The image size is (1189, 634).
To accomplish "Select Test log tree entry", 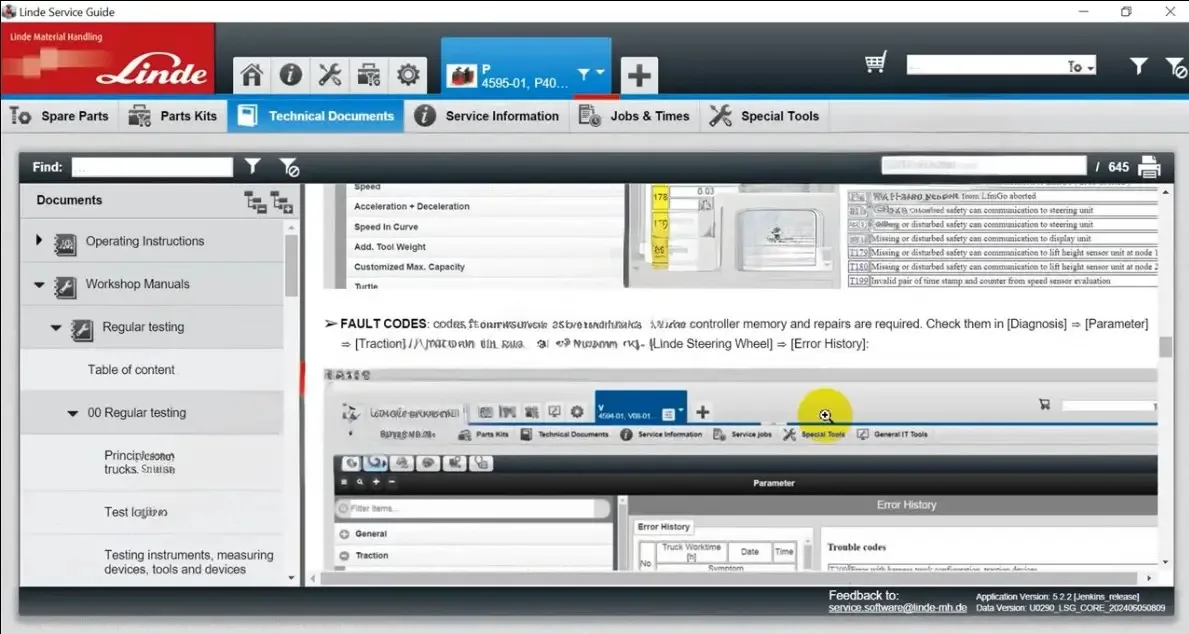I will [x=136, y=512].
